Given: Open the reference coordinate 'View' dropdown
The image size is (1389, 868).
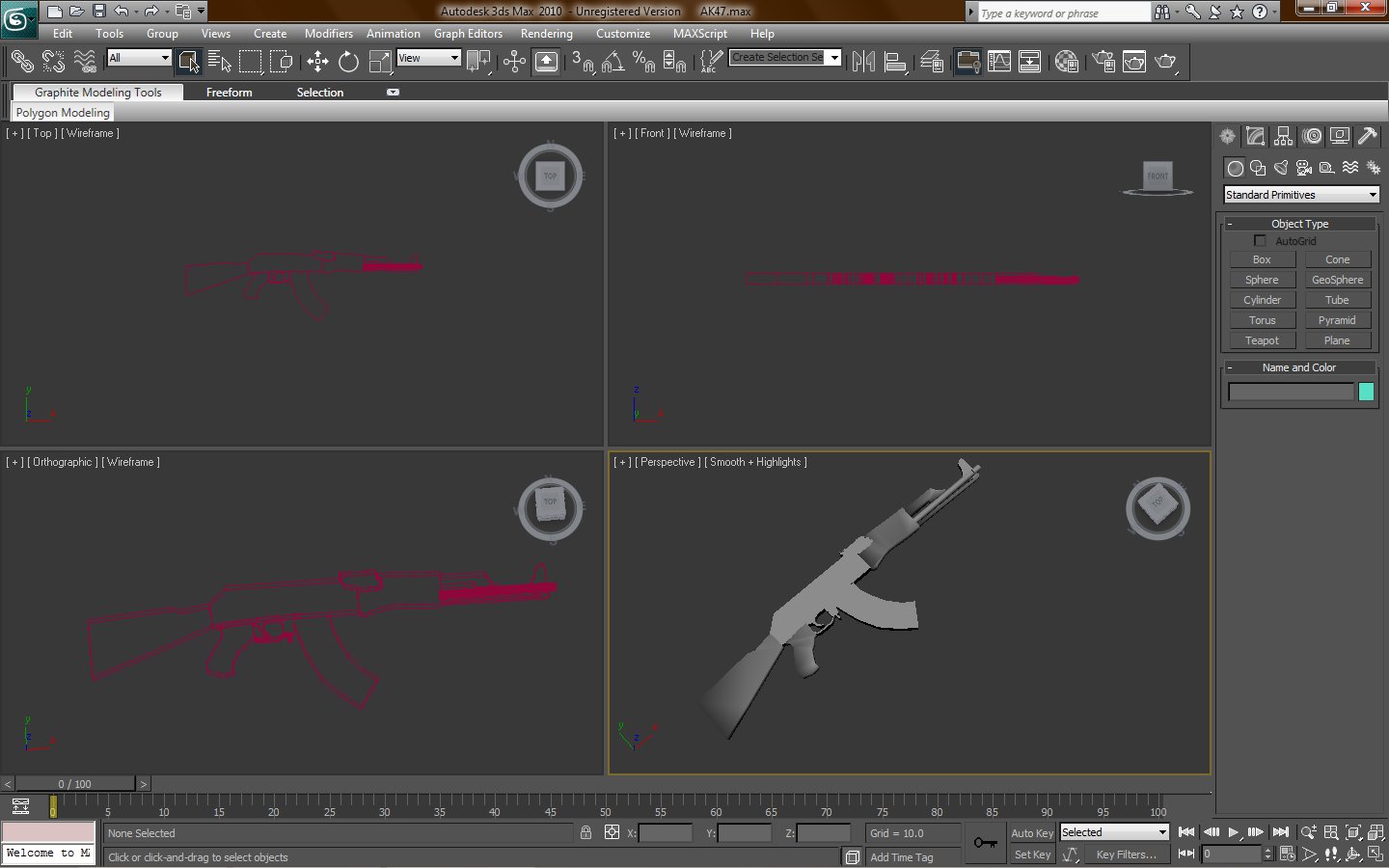Looking at the screenshot, I should pos(429,58).
